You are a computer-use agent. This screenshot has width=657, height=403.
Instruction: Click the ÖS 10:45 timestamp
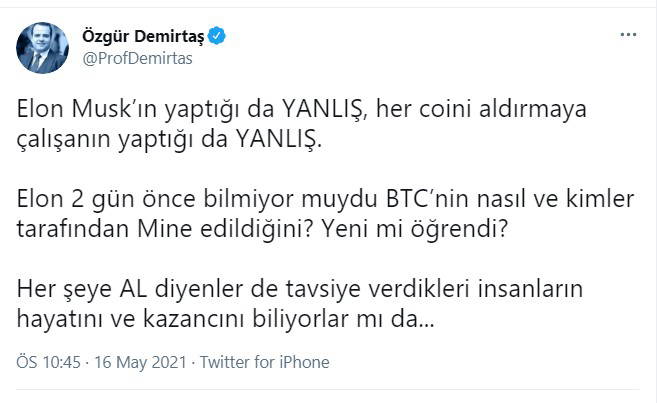coord(46,362)
